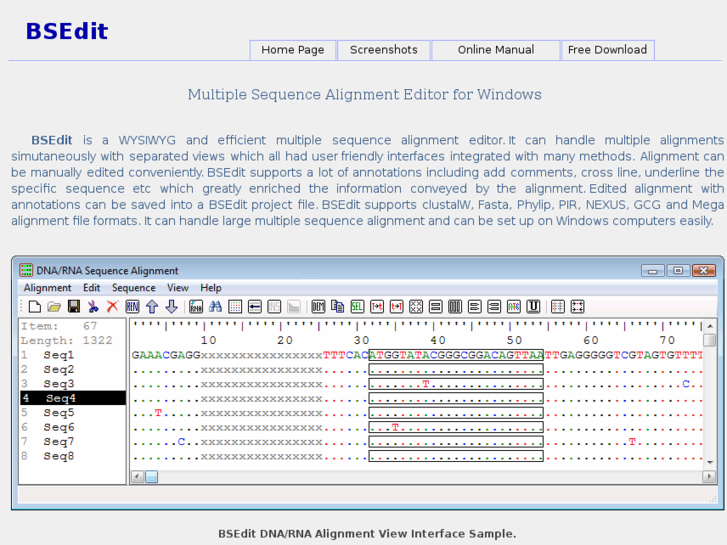
Task: Open the Alignment menu
Action: click(48, 288)
